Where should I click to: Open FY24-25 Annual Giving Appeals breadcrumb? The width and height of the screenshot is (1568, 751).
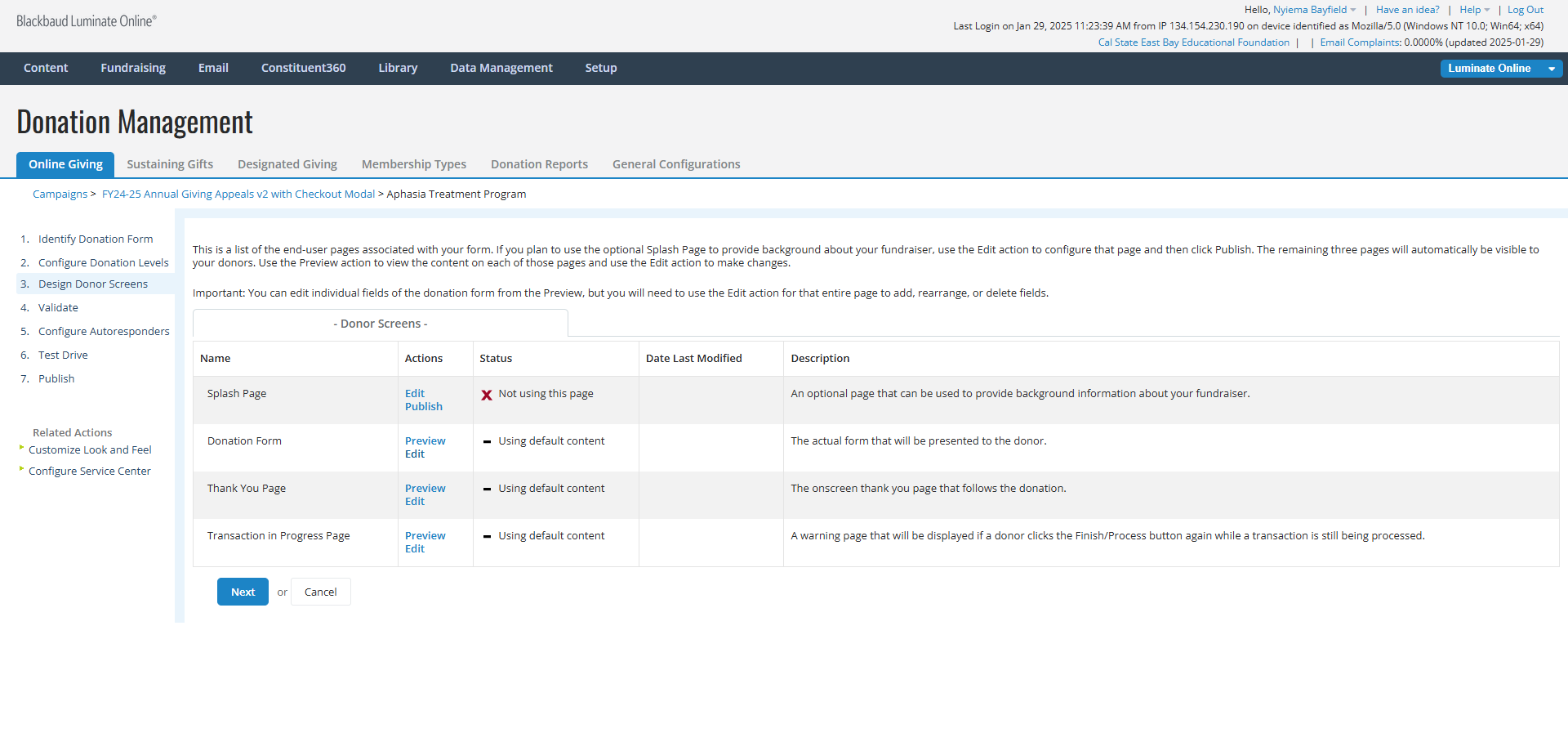[x=238, y=194]
